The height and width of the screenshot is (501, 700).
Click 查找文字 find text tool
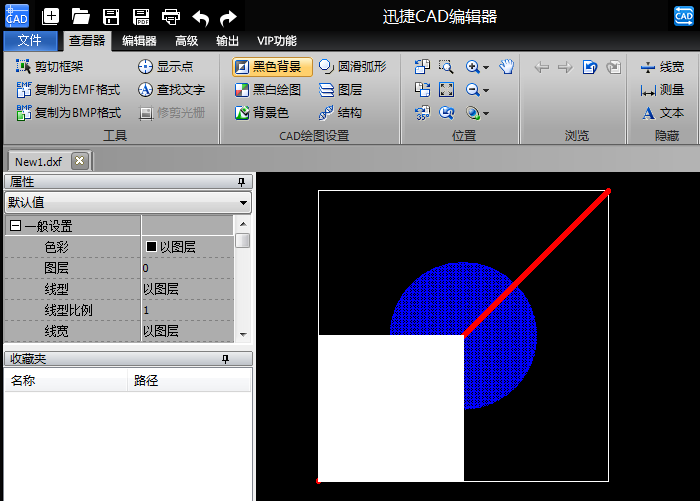(171, 90)
